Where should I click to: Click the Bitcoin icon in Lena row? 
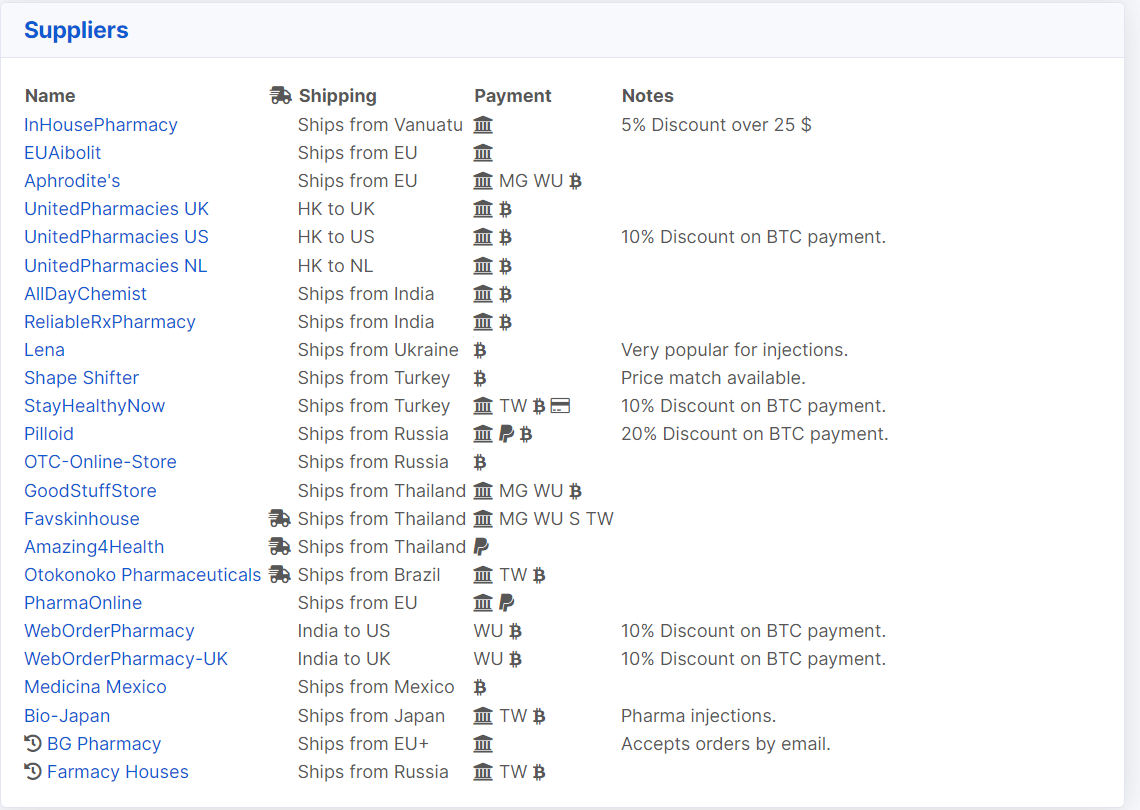click(479, 350)
